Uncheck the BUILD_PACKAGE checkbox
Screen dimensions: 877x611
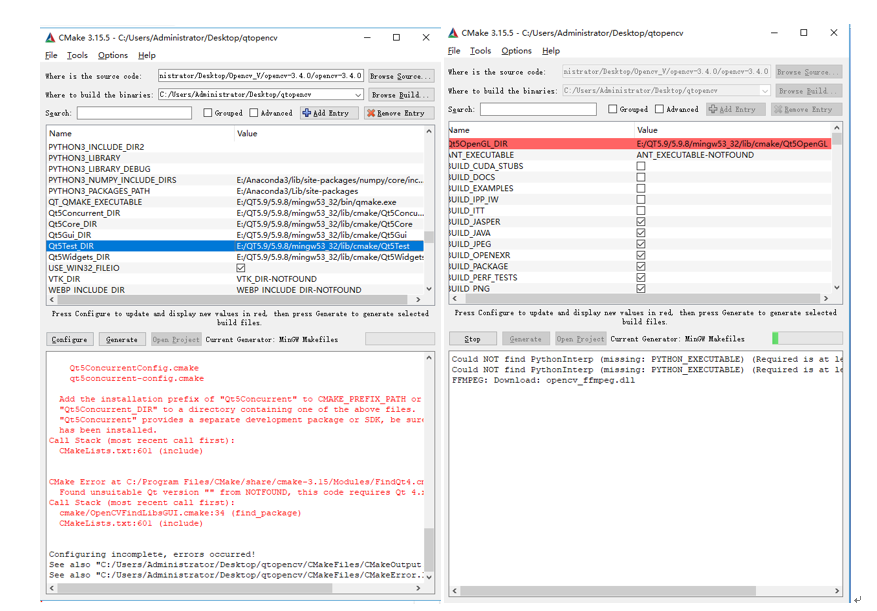pyautogui.click(x=641, y=266)
